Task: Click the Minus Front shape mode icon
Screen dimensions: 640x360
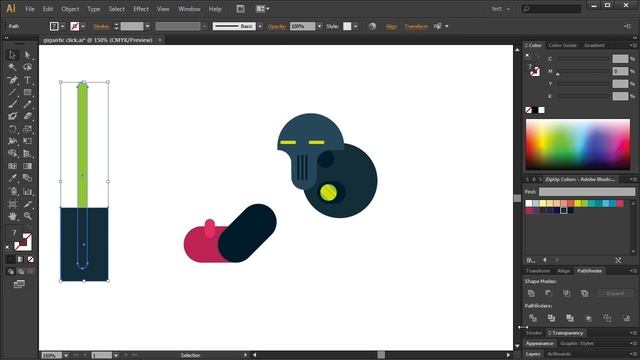Action: tap(549, 293)
